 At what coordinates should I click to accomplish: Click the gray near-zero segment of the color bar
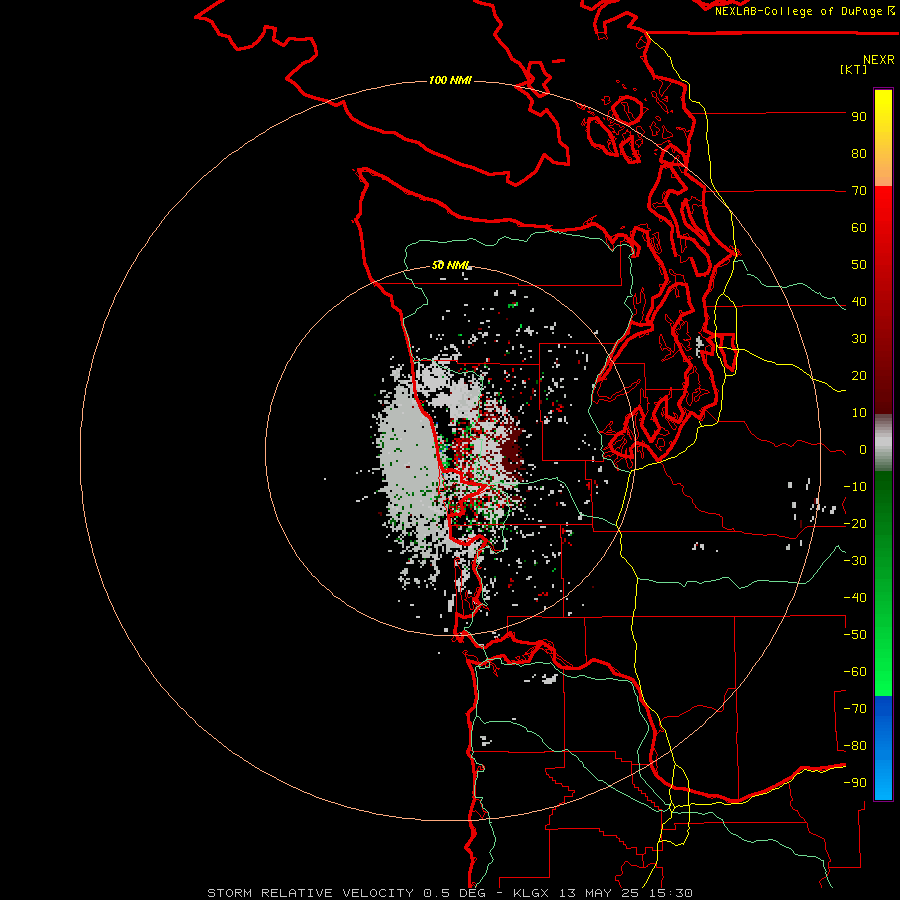(x=883, y=443)
